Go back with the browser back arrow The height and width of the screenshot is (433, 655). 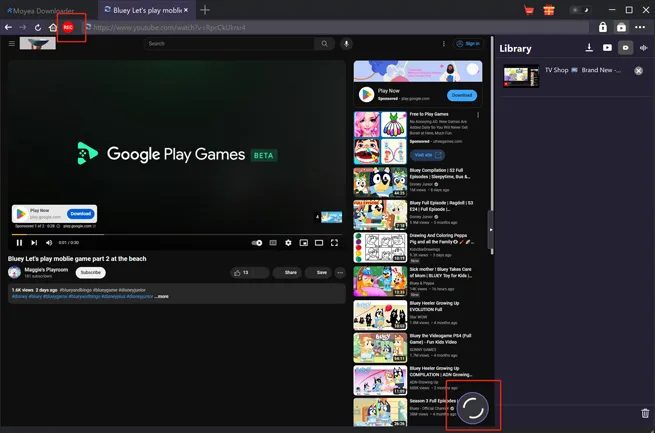pos(8,27)
